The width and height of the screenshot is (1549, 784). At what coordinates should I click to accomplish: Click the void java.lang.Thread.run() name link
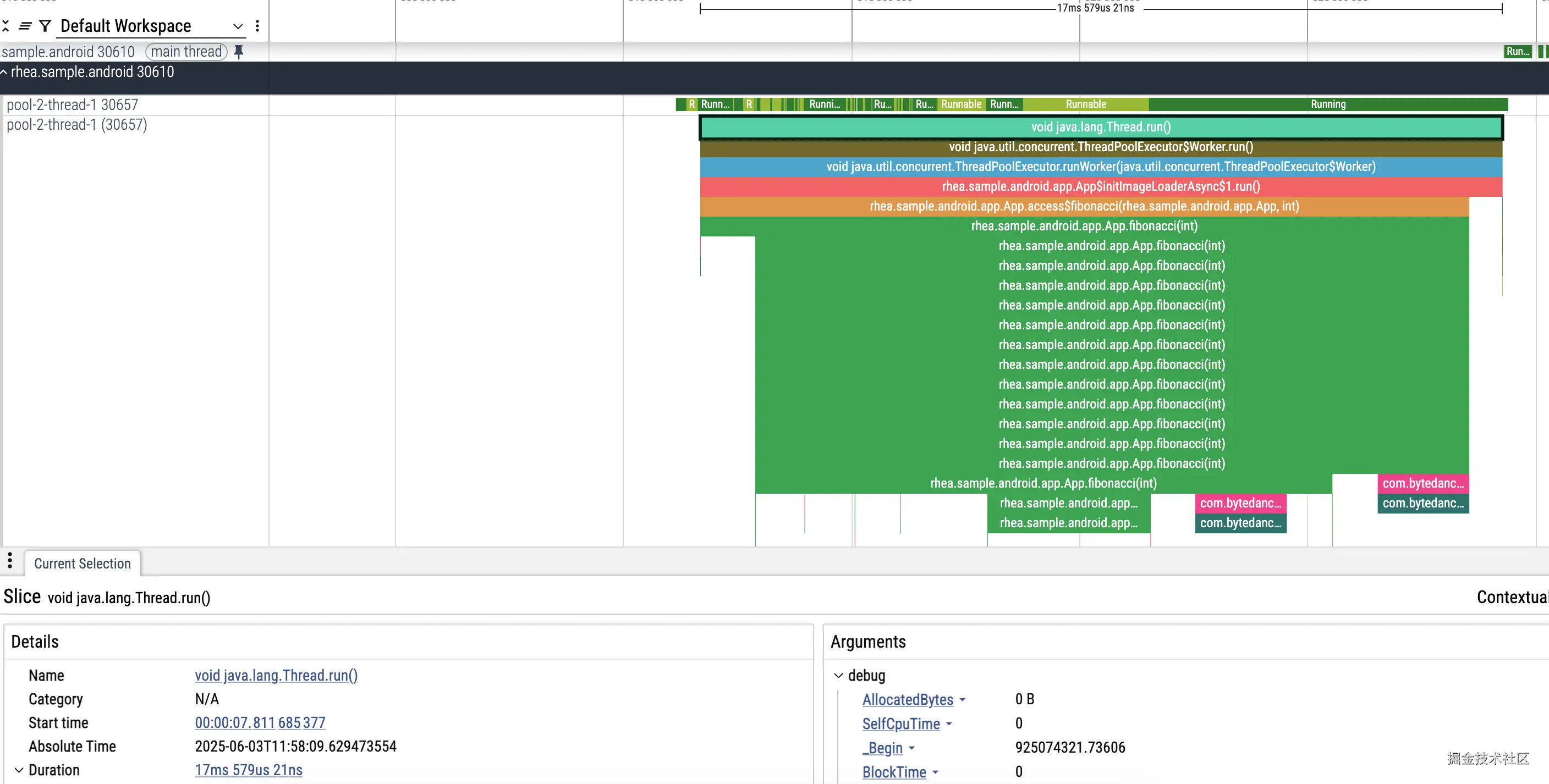[x=276, y=675]
